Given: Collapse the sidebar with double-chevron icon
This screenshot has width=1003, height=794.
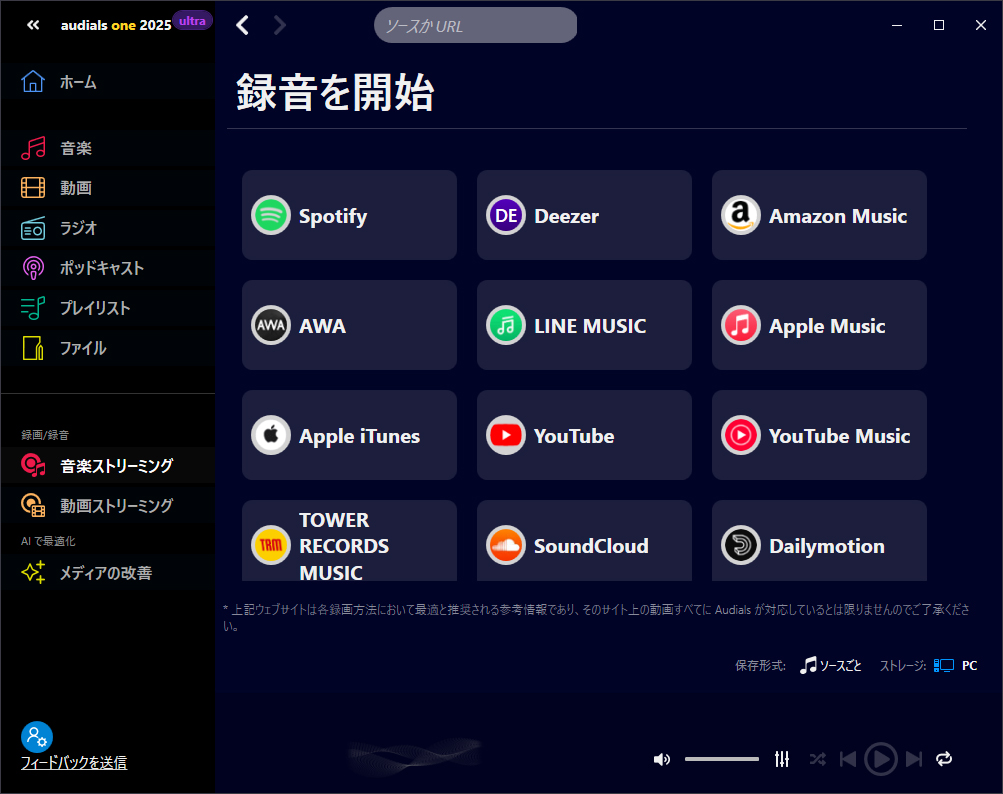Looking at the screenshot, I should 33,25.
